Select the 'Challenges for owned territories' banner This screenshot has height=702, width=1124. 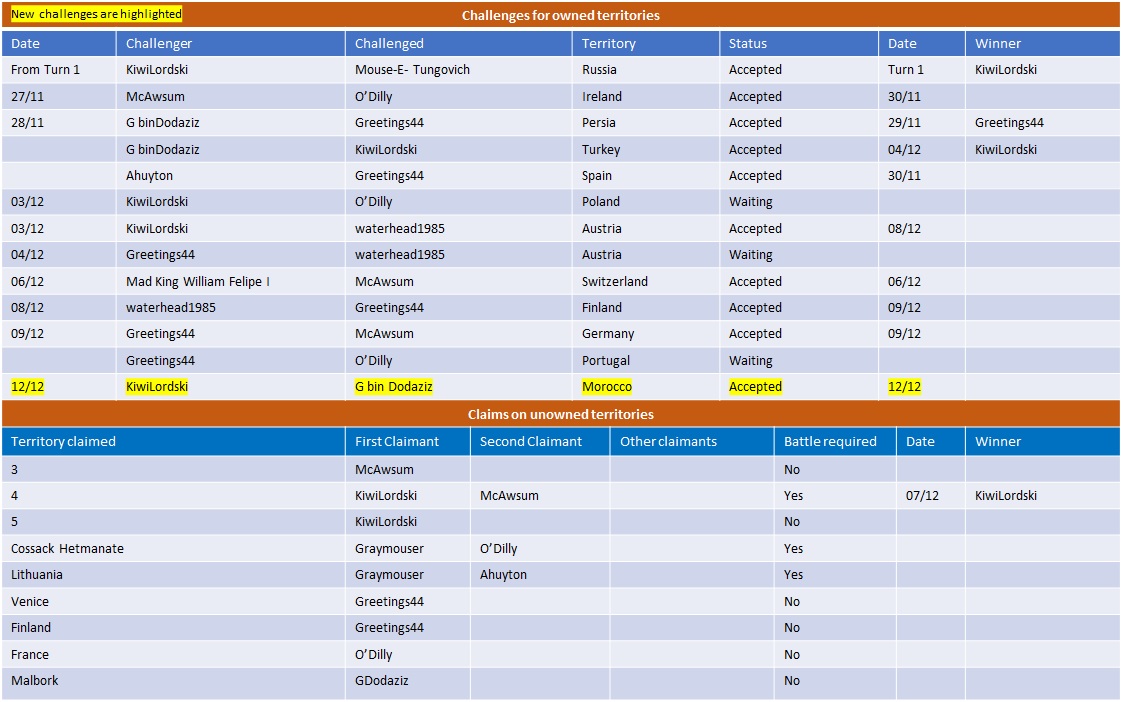[560, 15]
